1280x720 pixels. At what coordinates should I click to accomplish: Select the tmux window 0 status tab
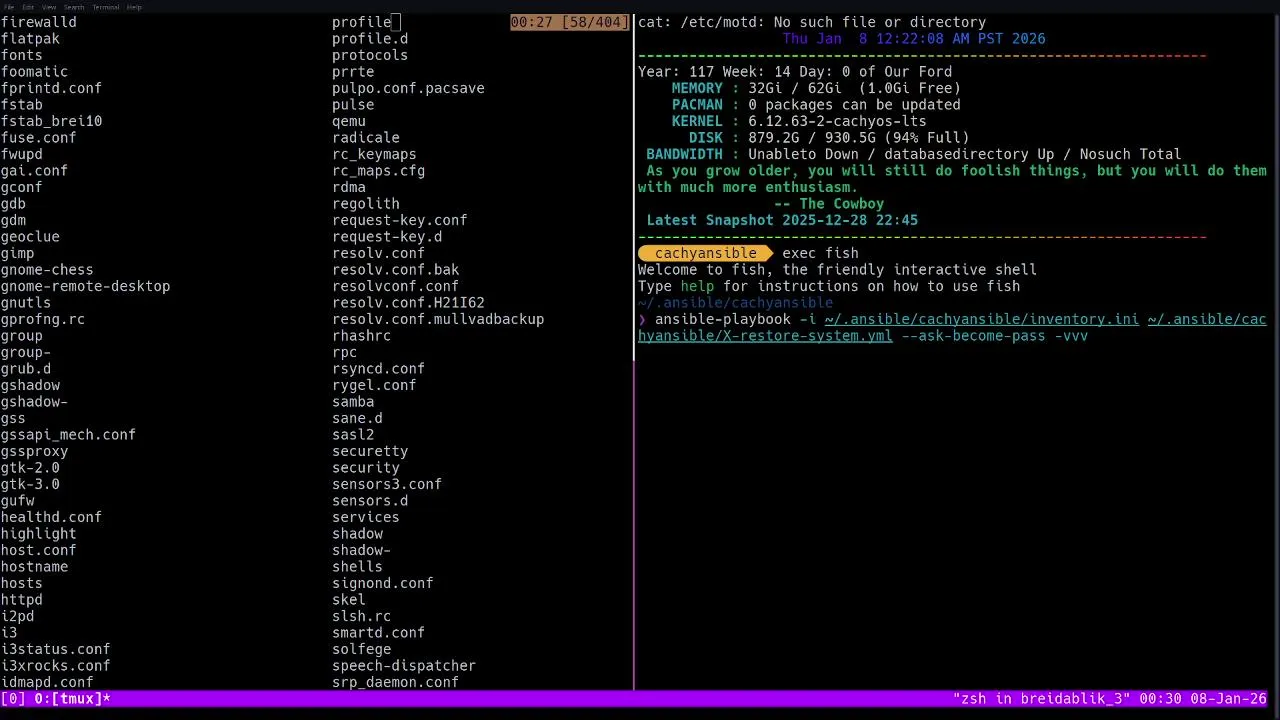(72, 699)
